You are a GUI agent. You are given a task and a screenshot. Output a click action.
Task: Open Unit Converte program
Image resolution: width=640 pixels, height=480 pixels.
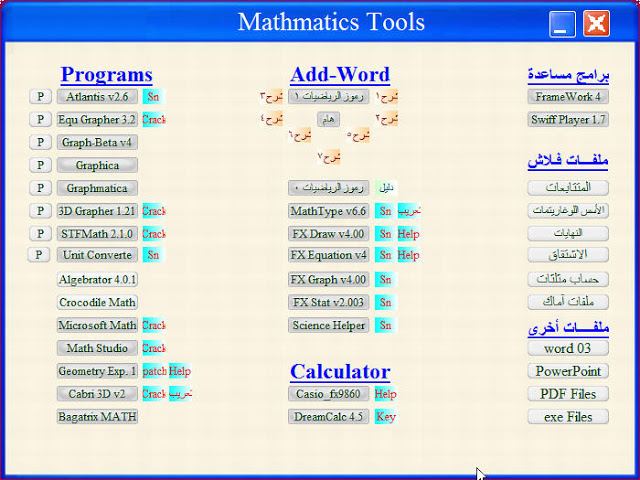tap(97, 255)
